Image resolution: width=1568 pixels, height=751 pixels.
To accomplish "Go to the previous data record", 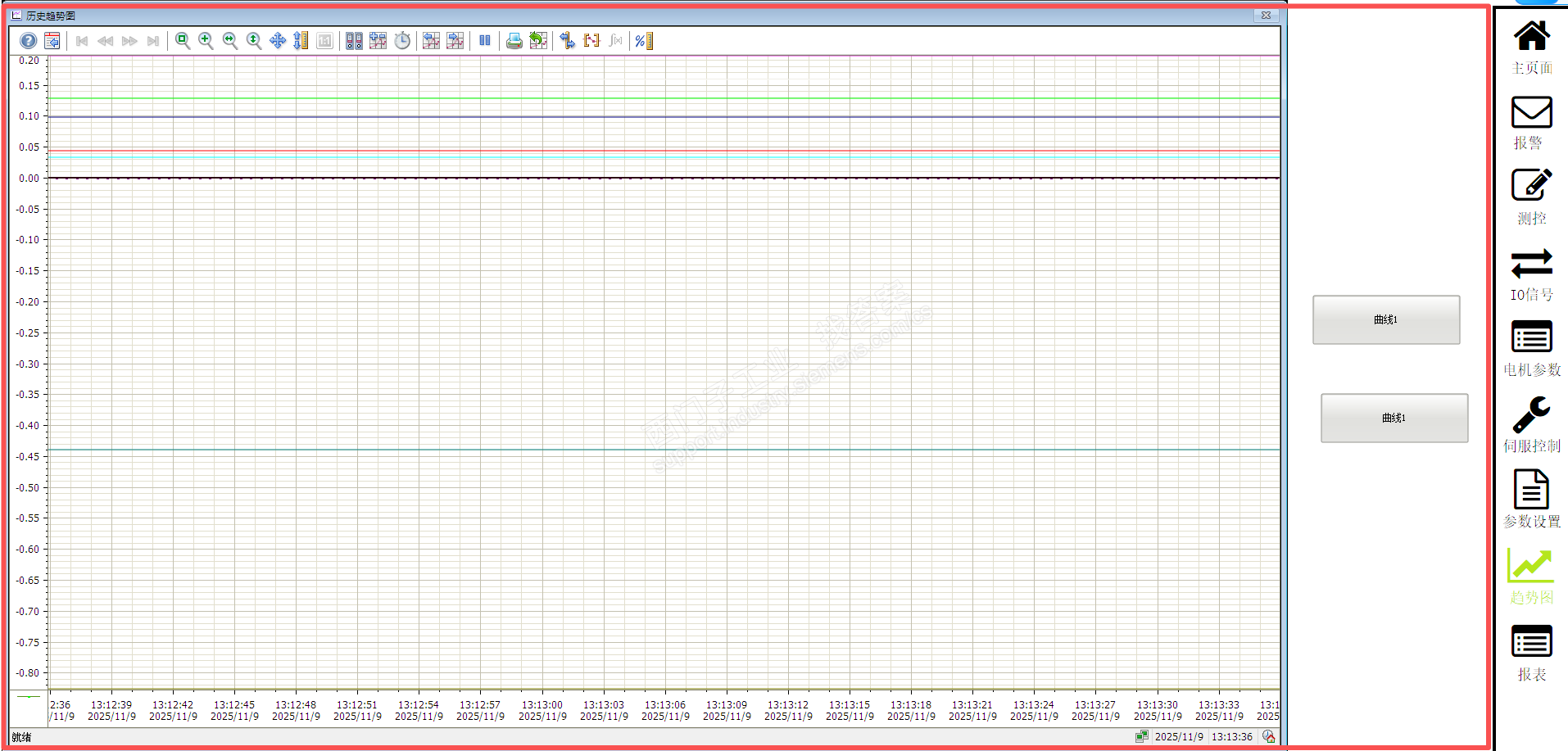I will point(106,41).
